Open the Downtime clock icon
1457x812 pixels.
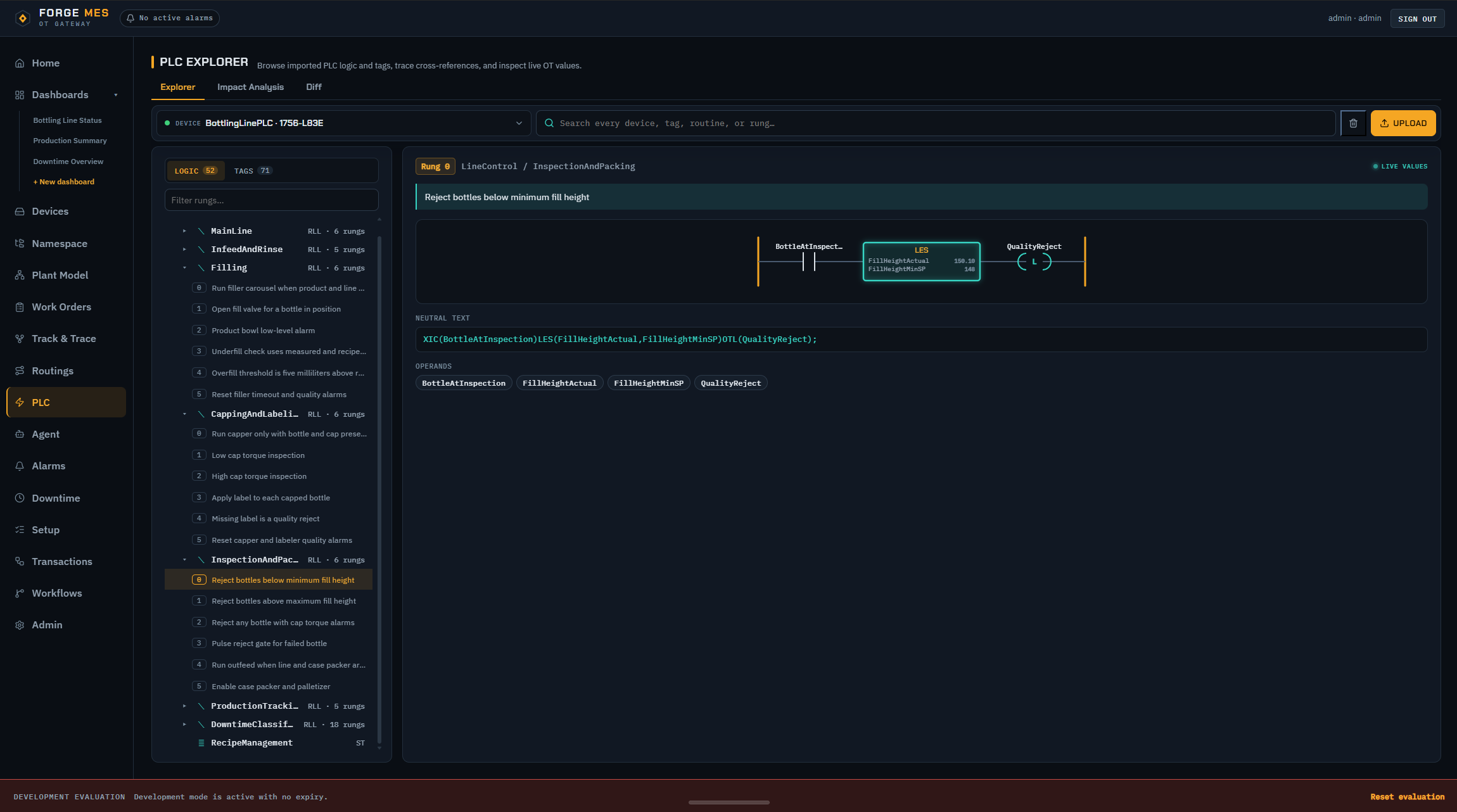20,498
